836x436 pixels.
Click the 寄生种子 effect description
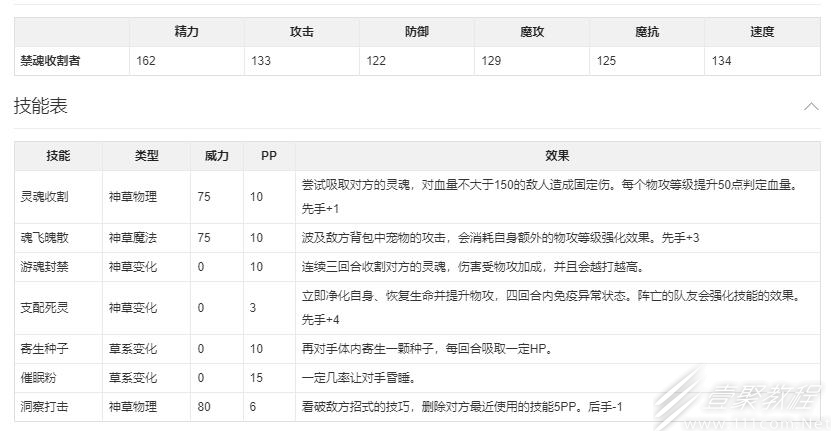pos(428,349)
